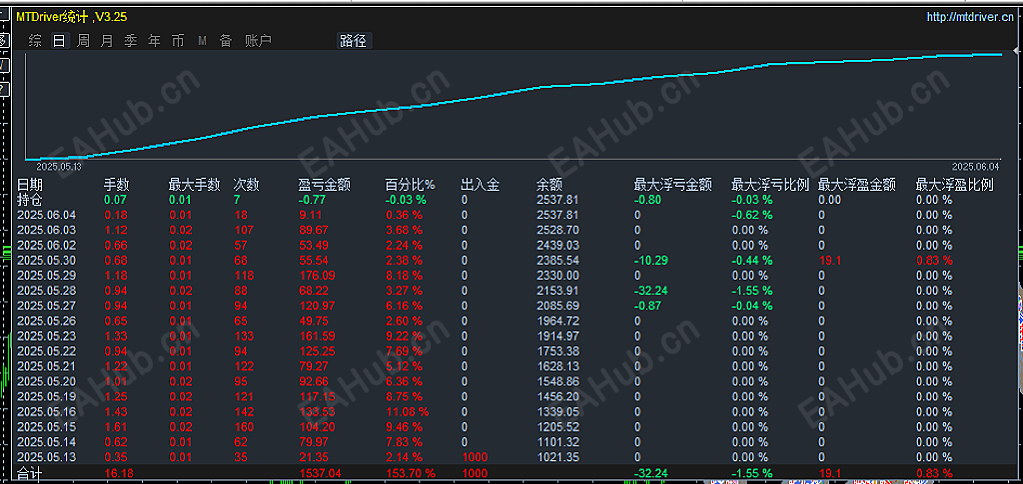Click the 盈亏金额 column header
This screenshot has width=1023, height=484.
[x=324, y=185]
